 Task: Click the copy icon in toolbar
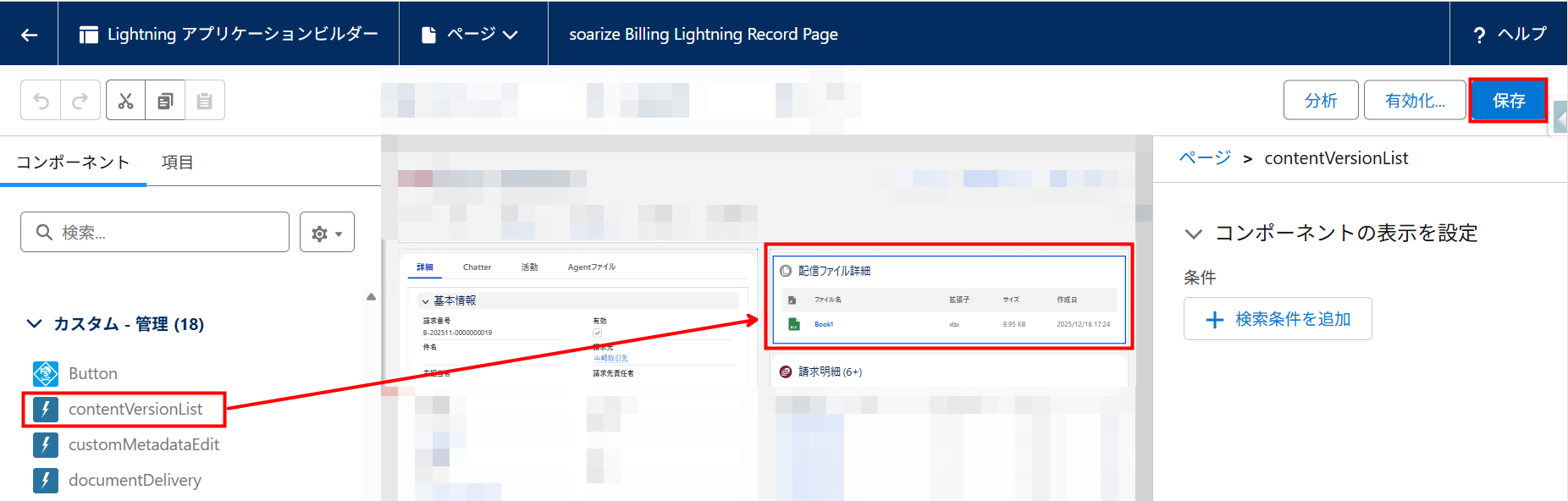pyautogui.click(x=165, y=101)
